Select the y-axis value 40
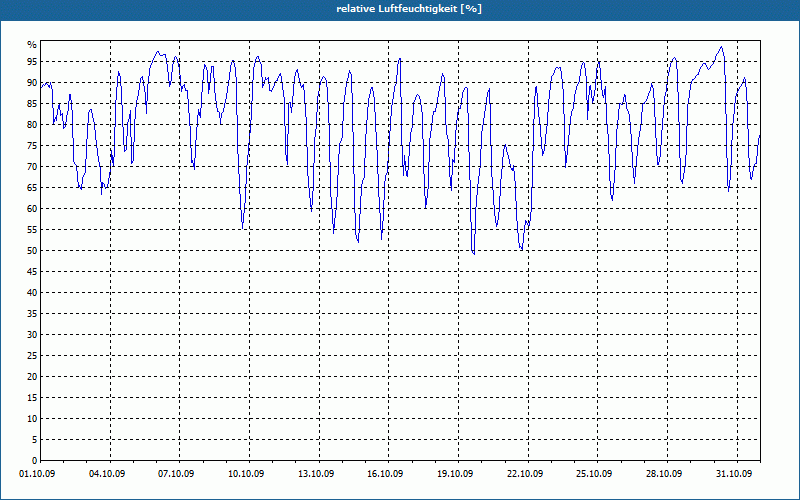800x500 pixels. [32, 293]
